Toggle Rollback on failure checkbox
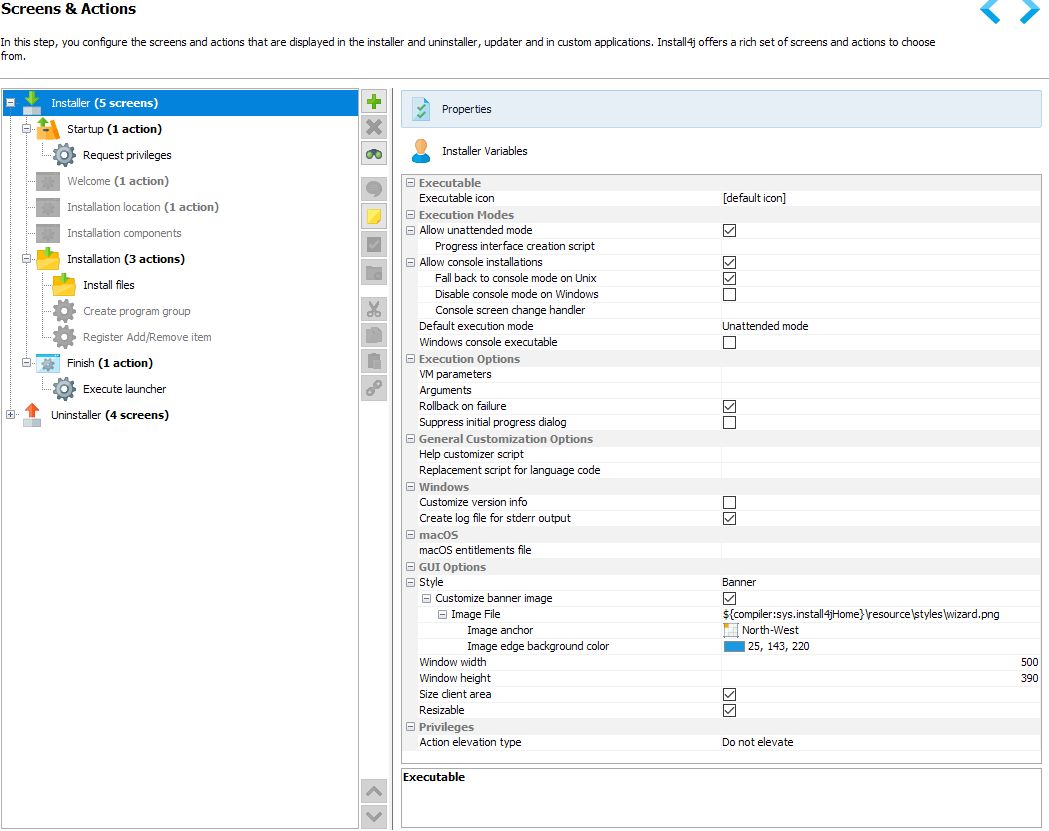1049x831 pixels. click(x=729, y=406)
